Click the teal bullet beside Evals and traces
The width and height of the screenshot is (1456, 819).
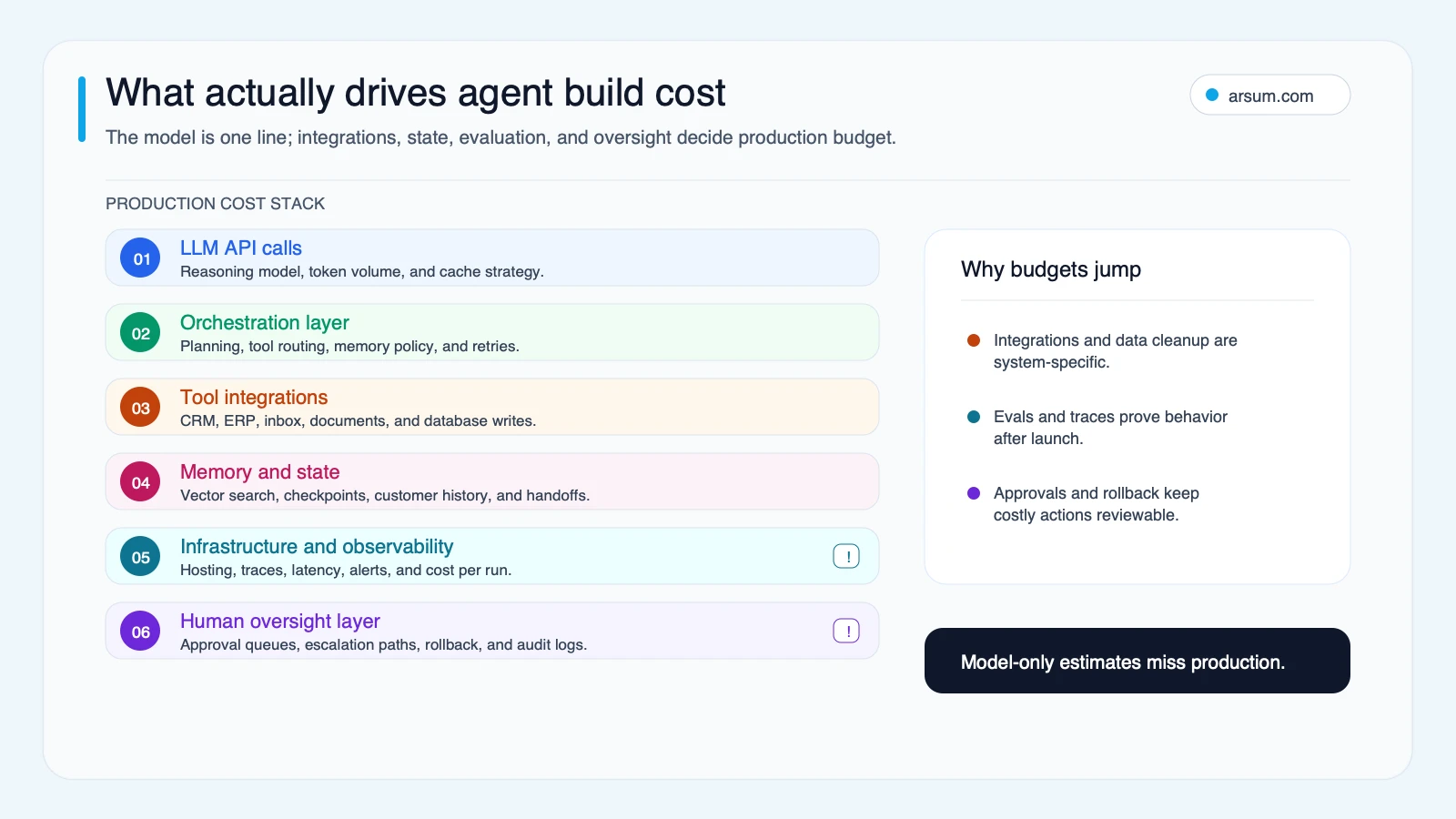[974, 417]
